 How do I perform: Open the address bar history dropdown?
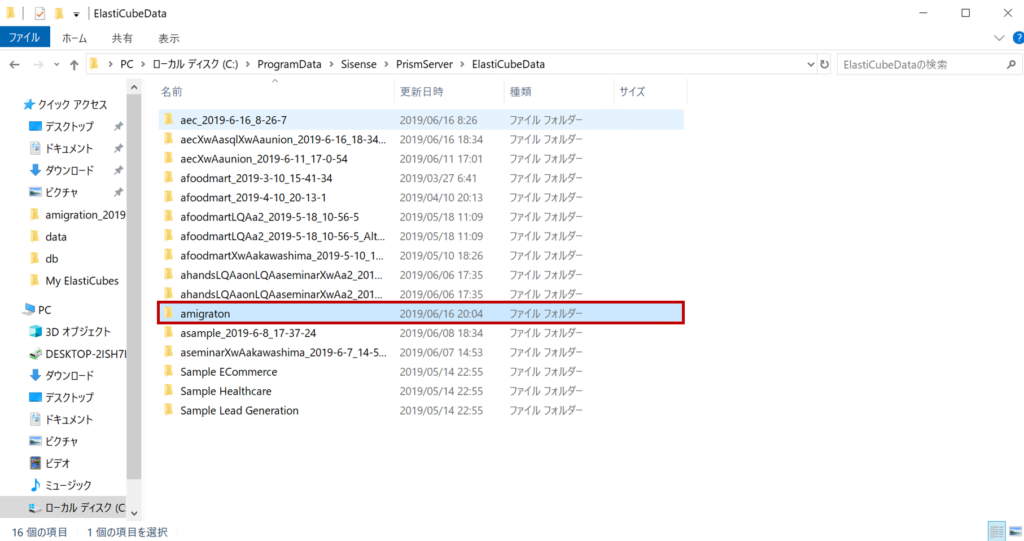point(808,64)
